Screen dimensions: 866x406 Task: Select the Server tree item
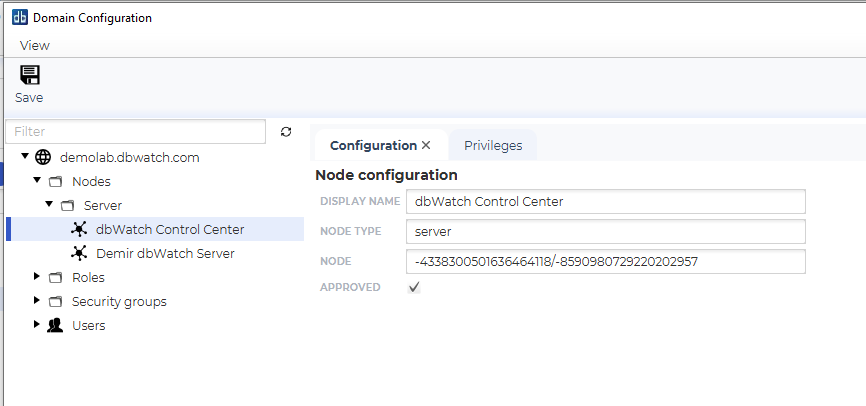(103, 205)
